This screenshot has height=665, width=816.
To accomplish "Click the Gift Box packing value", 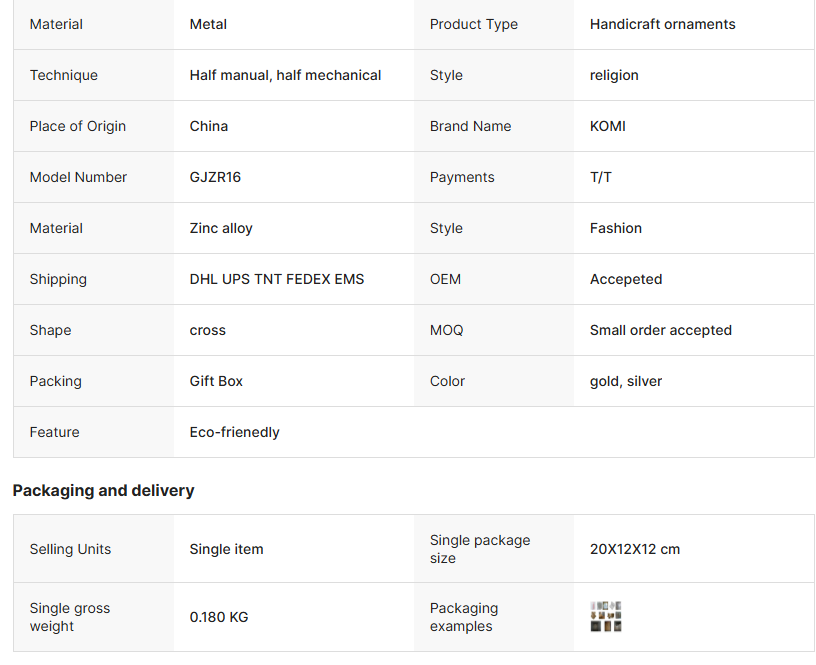I will [x=216, y=381].
